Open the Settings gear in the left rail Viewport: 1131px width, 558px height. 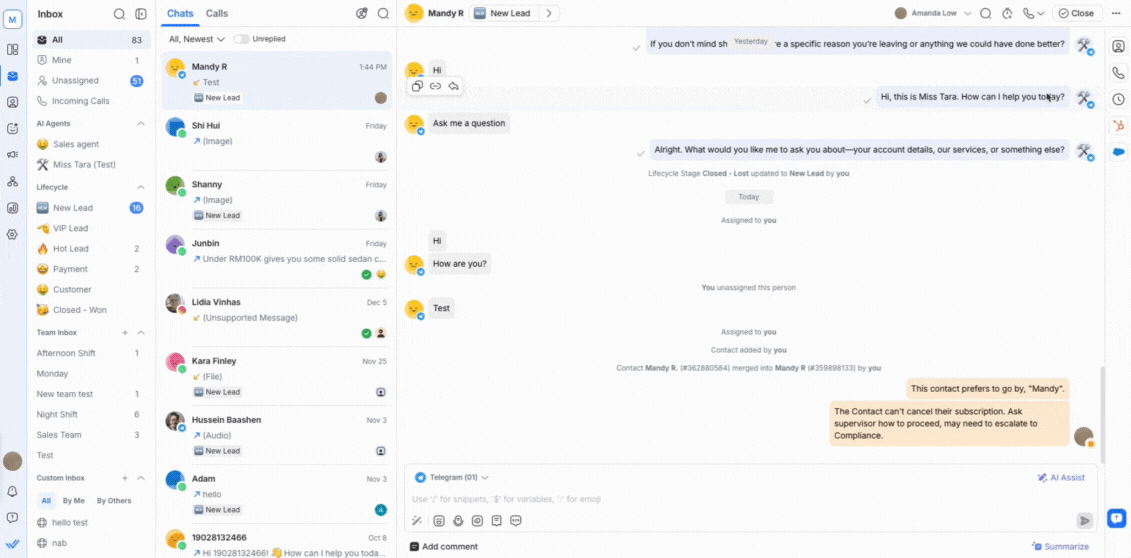click(12, 234)
